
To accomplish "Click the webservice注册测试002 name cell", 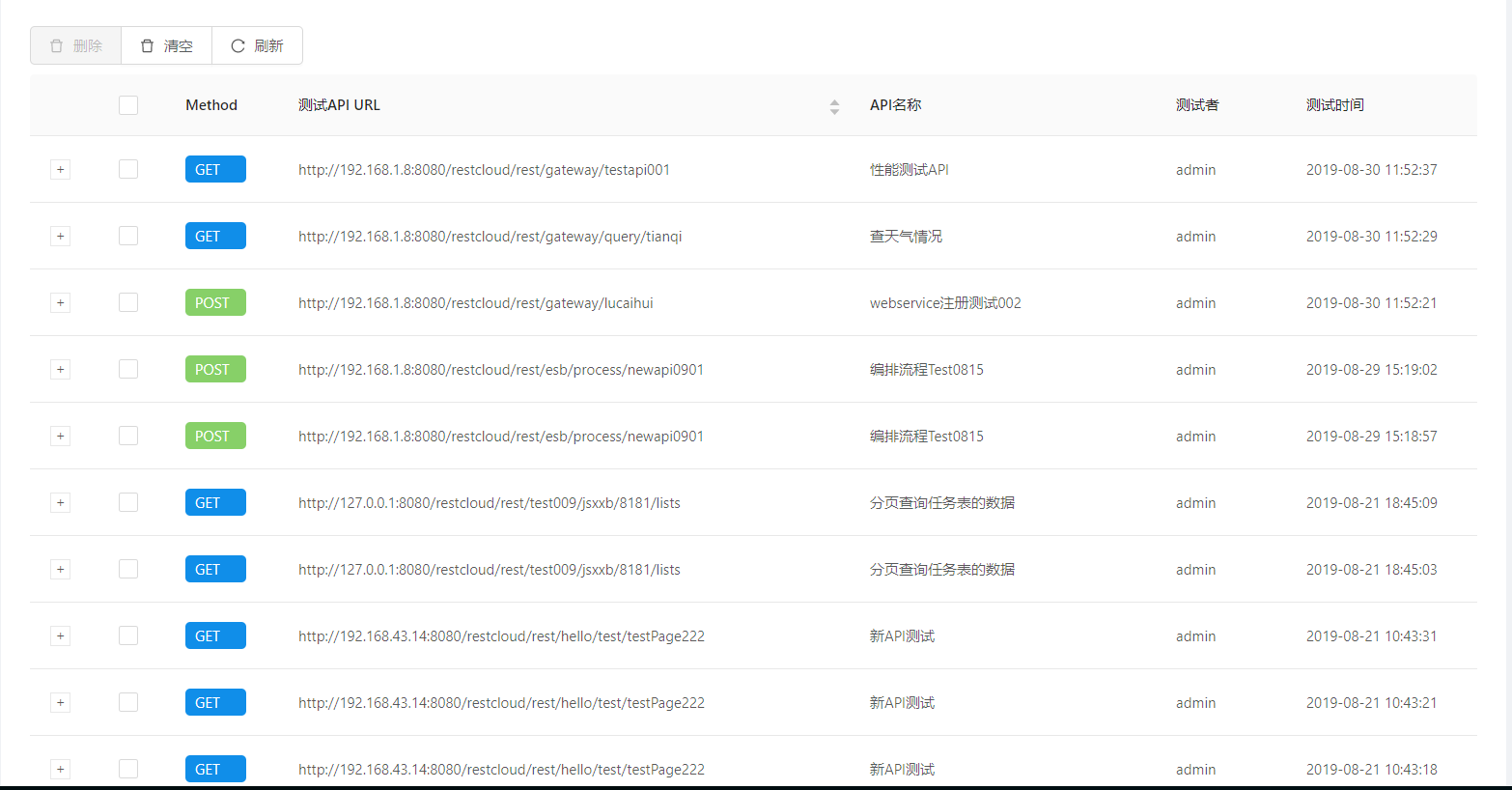I will click(945, 303).
